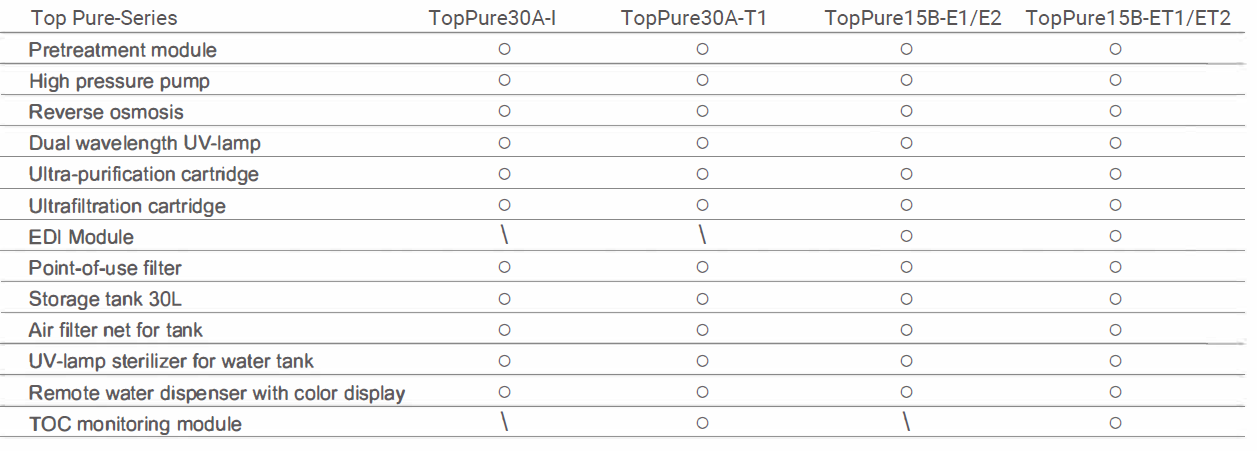This screenshot has height=451, width=1257.
Task: Click circle for TOC monitoring under TopPure15B-ET1/ET2
Action: point(1115,424)
